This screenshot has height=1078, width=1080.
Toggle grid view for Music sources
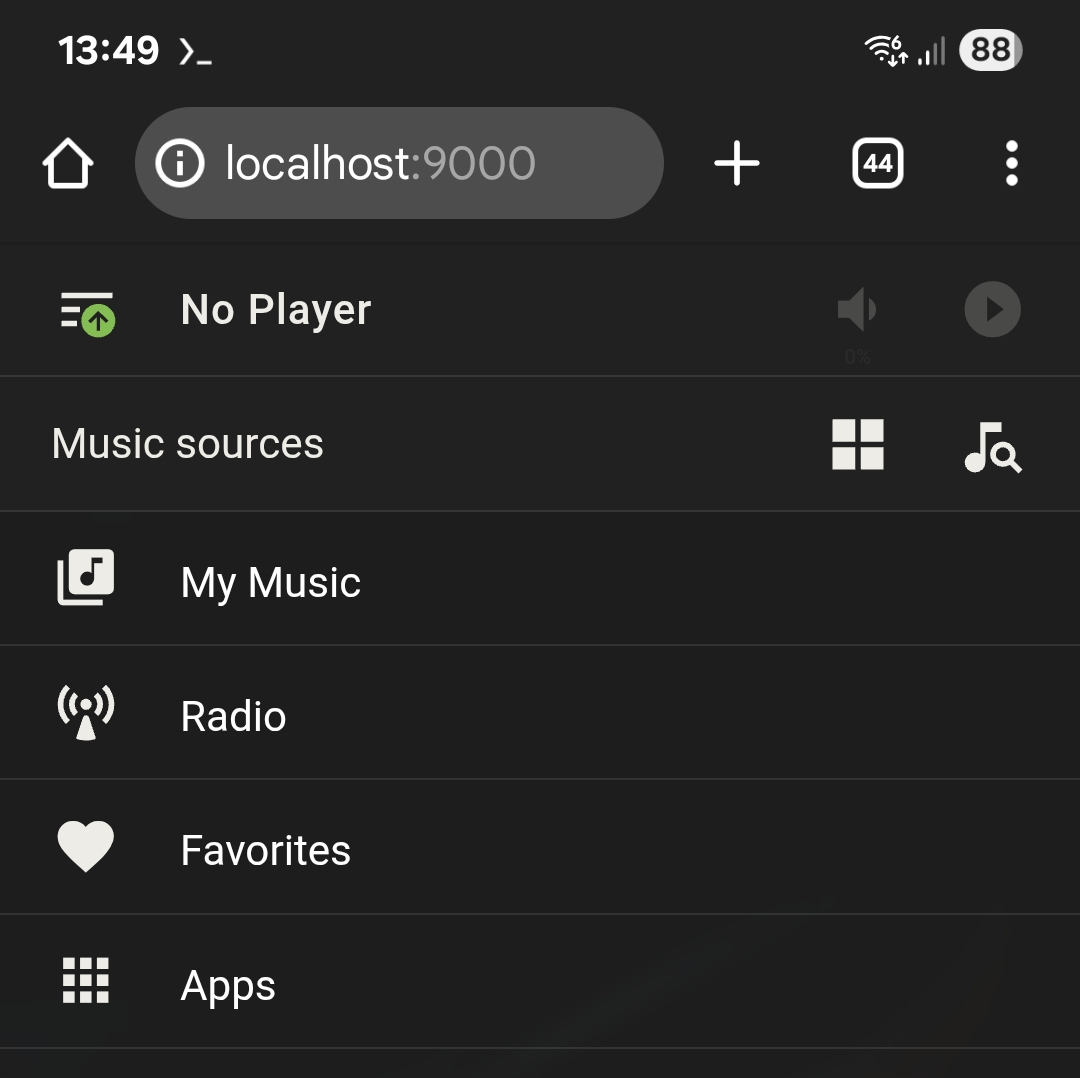pyautogui.click(x=858, y=444)
